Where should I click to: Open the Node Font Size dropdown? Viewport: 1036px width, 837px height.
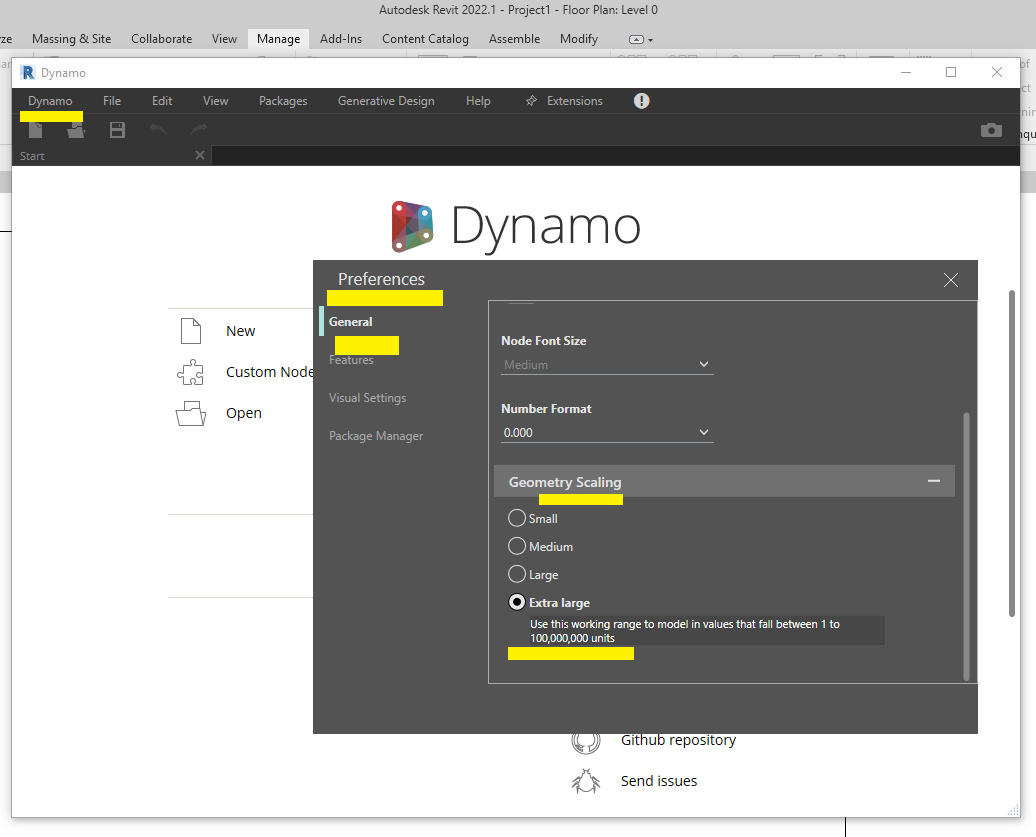(607, 364)
